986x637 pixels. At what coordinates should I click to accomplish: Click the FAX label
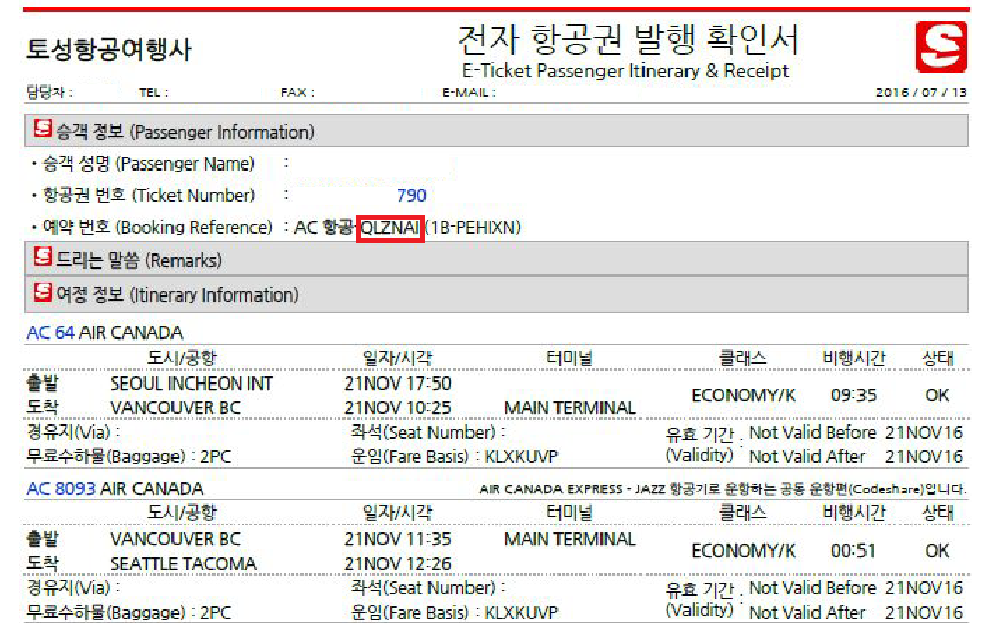point(298,93)
